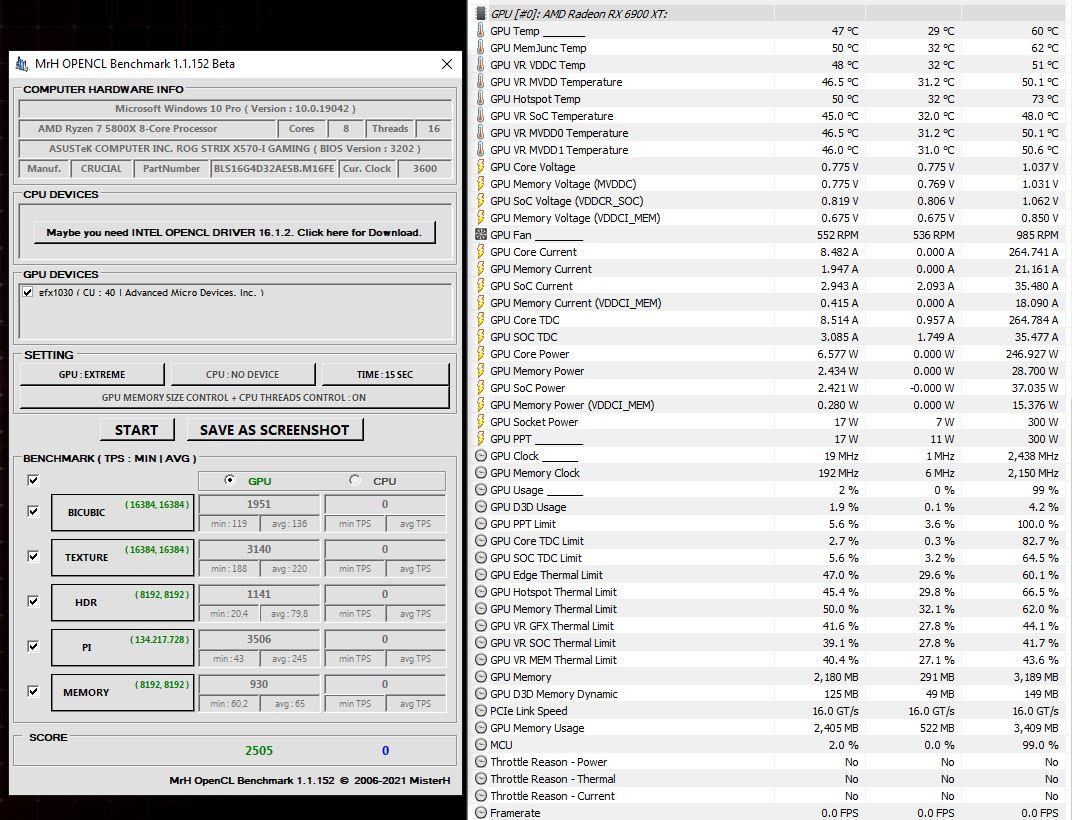Click the fan icon beside GPU Fan
The image size is (1072, 820).
[481, 235]
